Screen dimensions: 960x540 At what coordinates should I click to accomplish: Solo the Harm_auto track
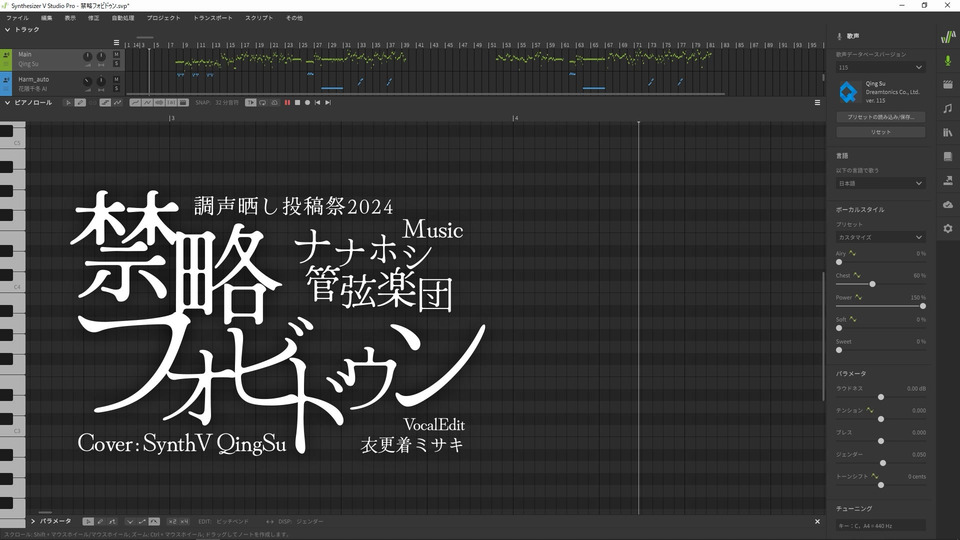(116, 89)
